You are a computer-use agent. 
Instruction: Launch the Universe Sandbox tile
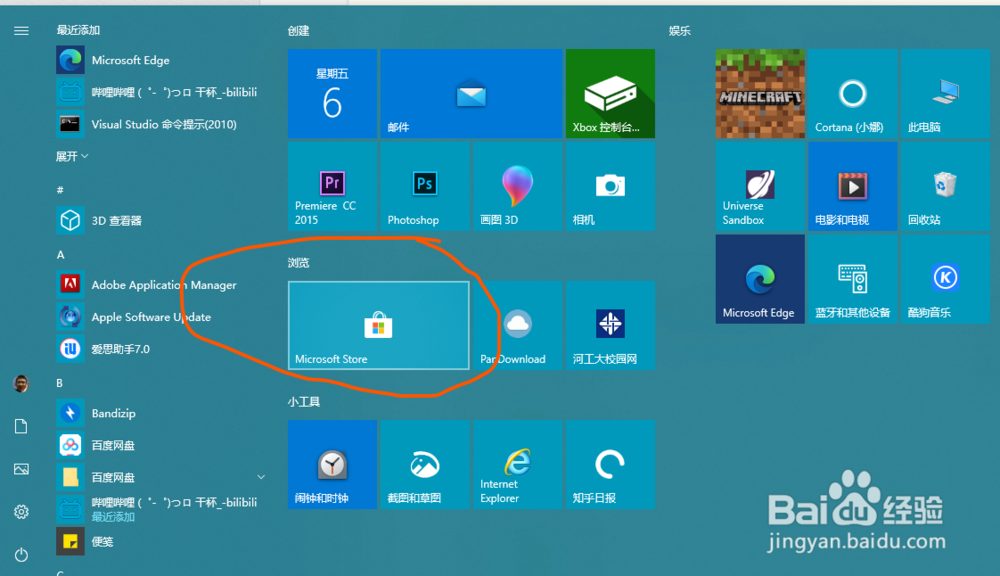(x=760, y=186)
